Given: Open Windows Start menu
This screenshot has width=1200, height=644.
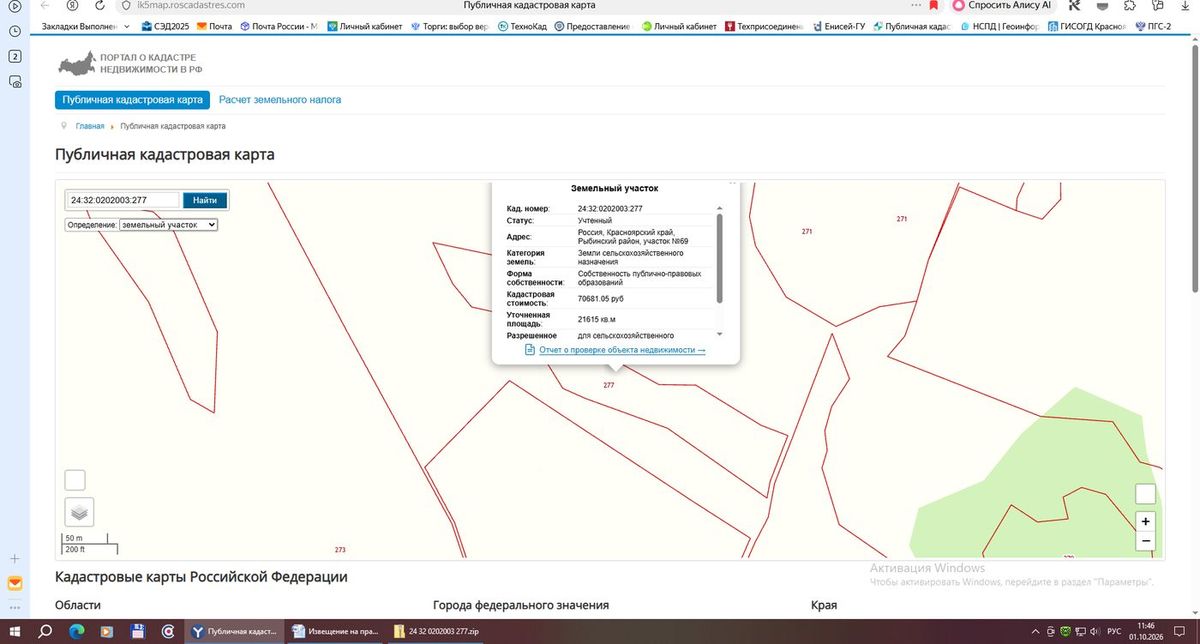Looking at the screenshot, I should coord(16,632).
